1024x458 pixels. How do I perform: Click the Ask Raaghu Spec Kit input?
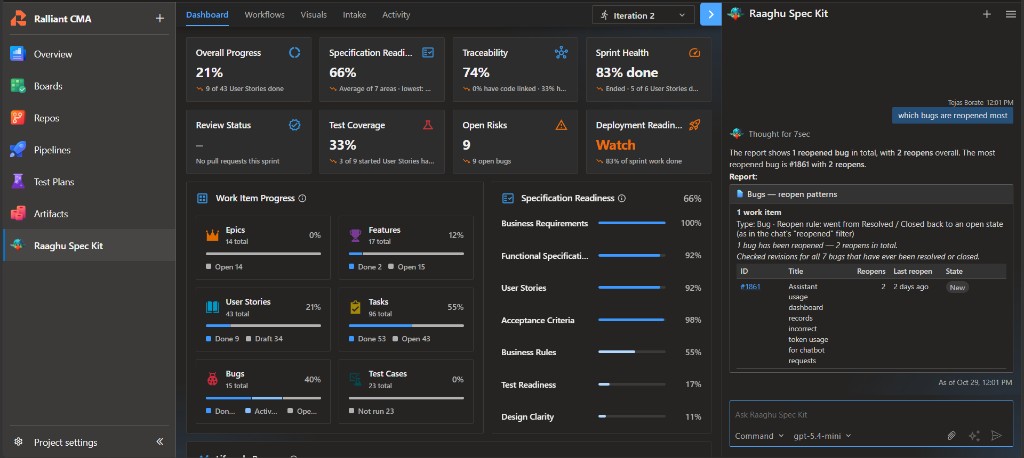pos(871,415)
